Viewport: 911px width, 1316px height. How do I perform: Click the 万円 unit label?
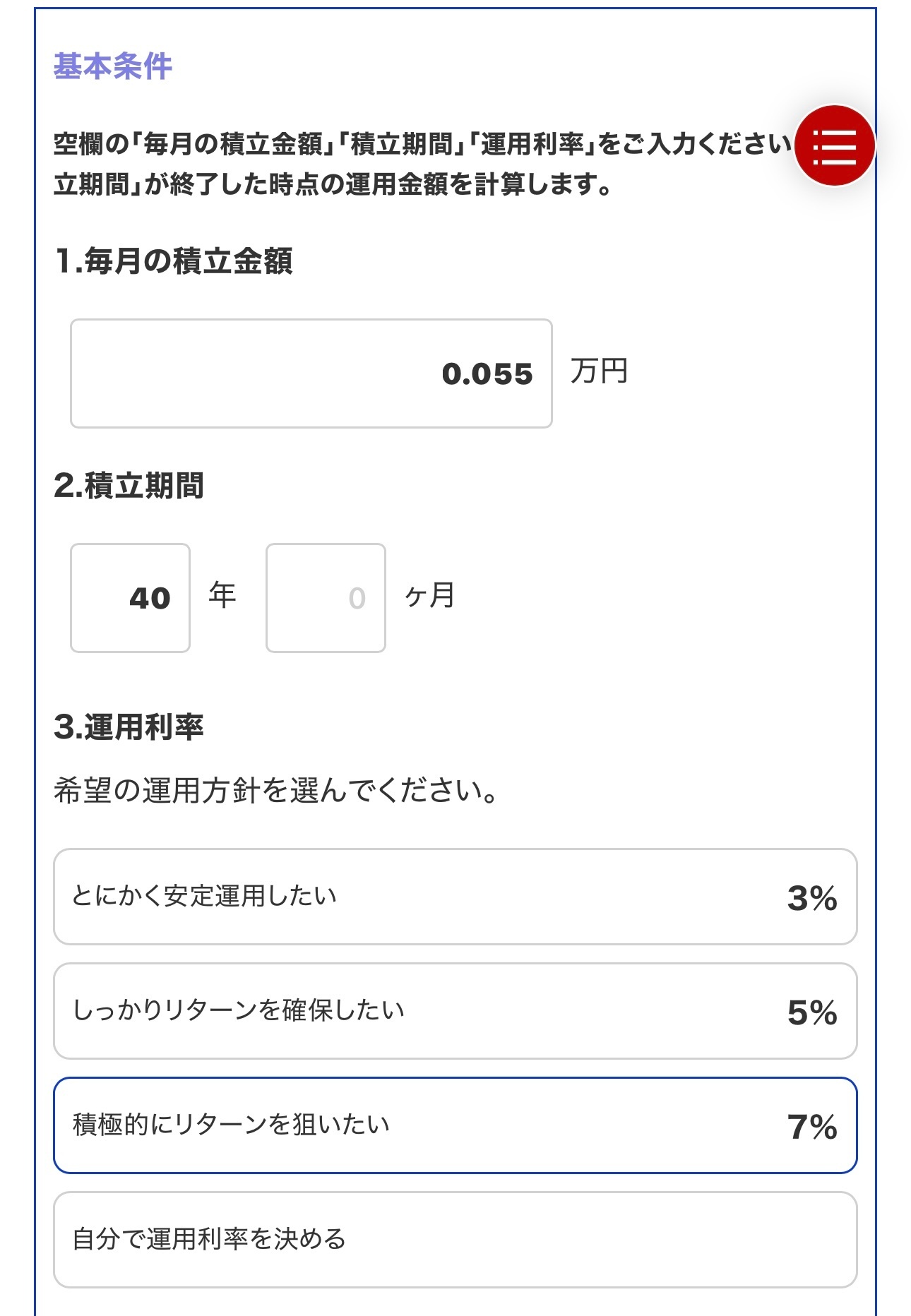pos(599,371)
